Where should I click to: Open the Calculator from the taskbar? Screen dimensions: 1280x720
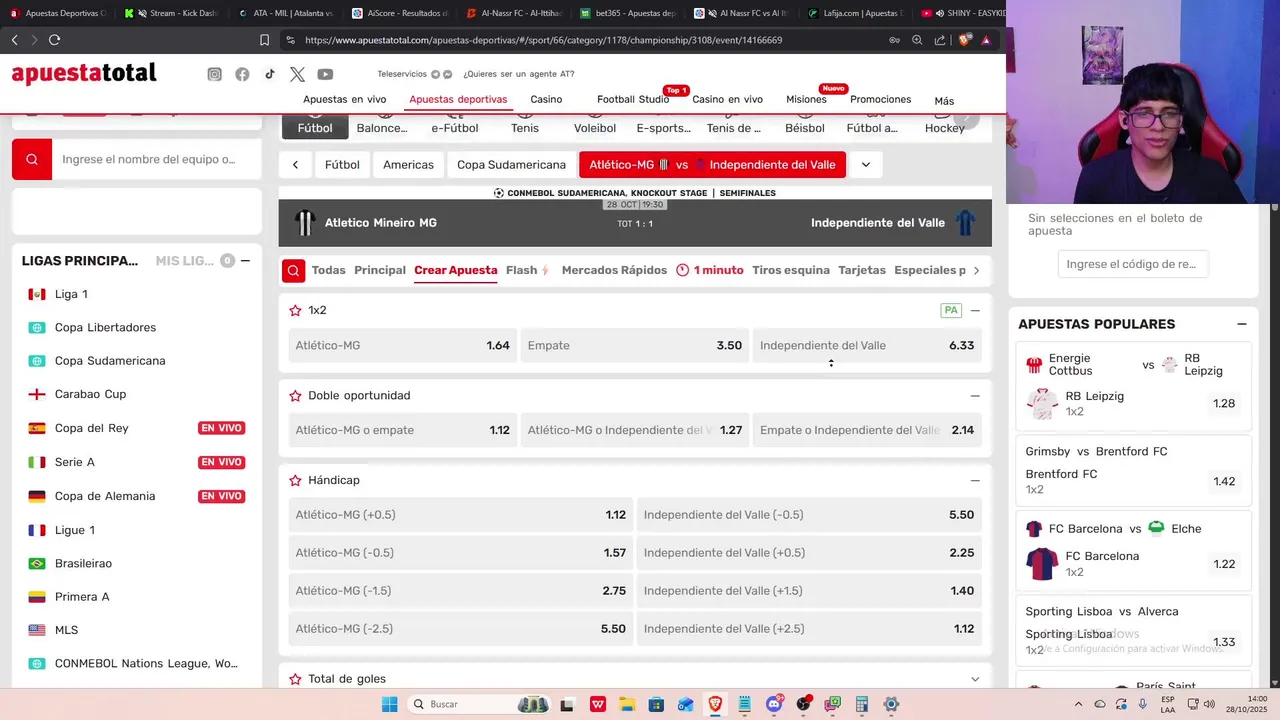click(x=862, y=704)
